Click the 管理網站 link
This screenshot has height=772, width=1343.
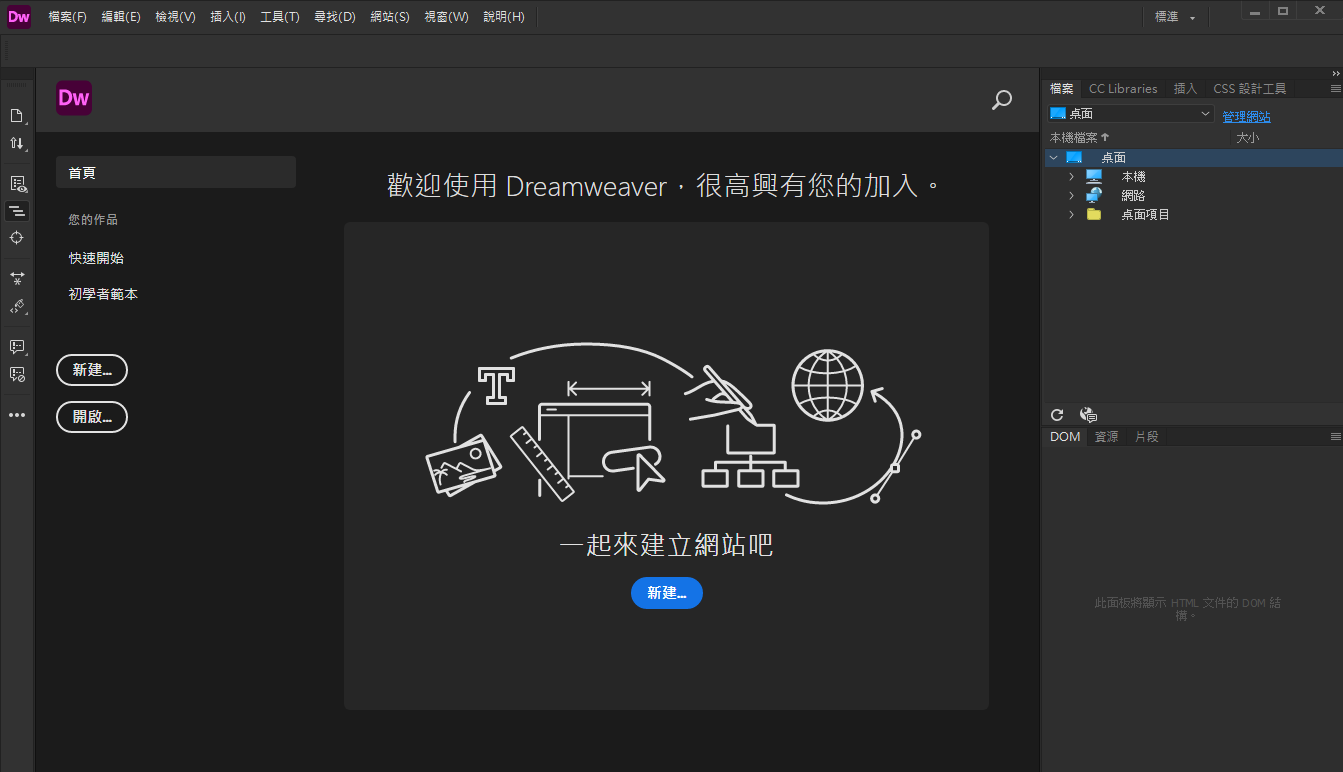coord(1246,117)
